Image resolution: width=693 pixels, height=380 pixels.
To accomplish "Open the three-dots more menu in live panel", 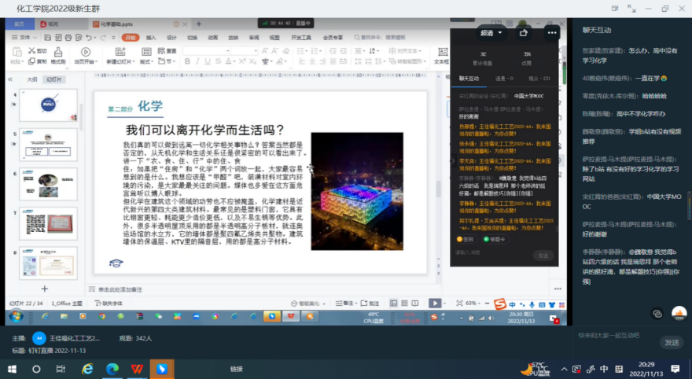I will pyautogui.click(x=552, y=33).
